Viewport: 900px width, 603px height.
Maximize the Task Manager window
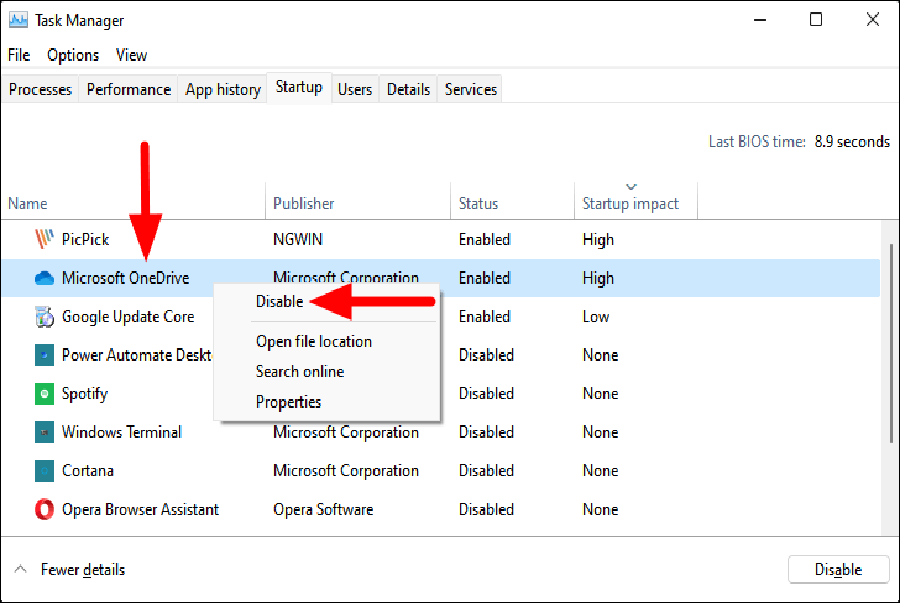tap(816, 20)
